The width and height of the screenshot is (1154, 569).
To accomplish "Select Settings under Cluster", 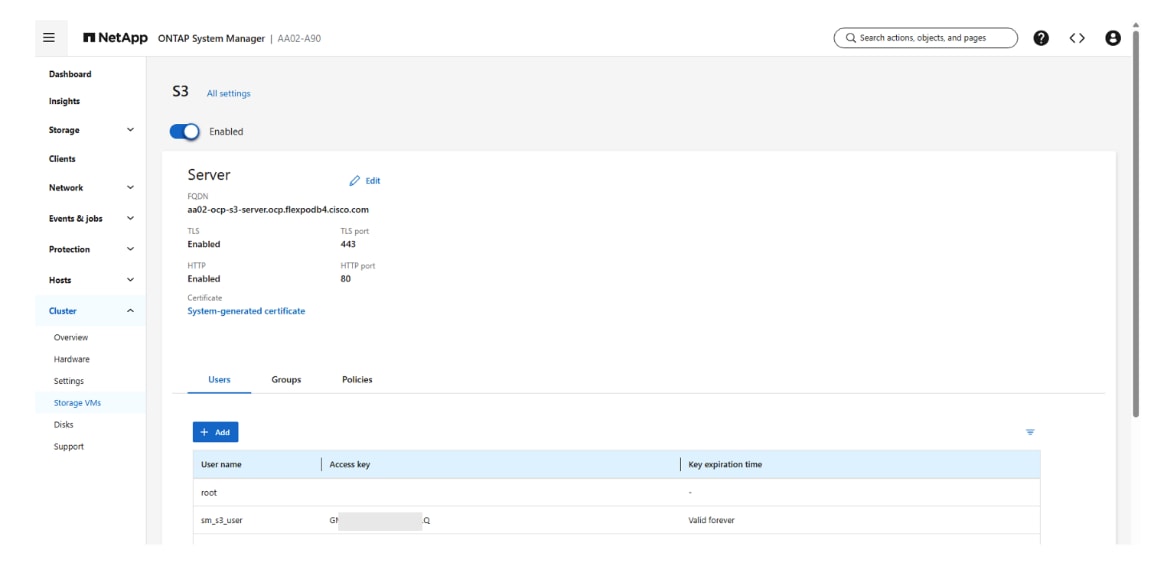I will coord(68,381).
